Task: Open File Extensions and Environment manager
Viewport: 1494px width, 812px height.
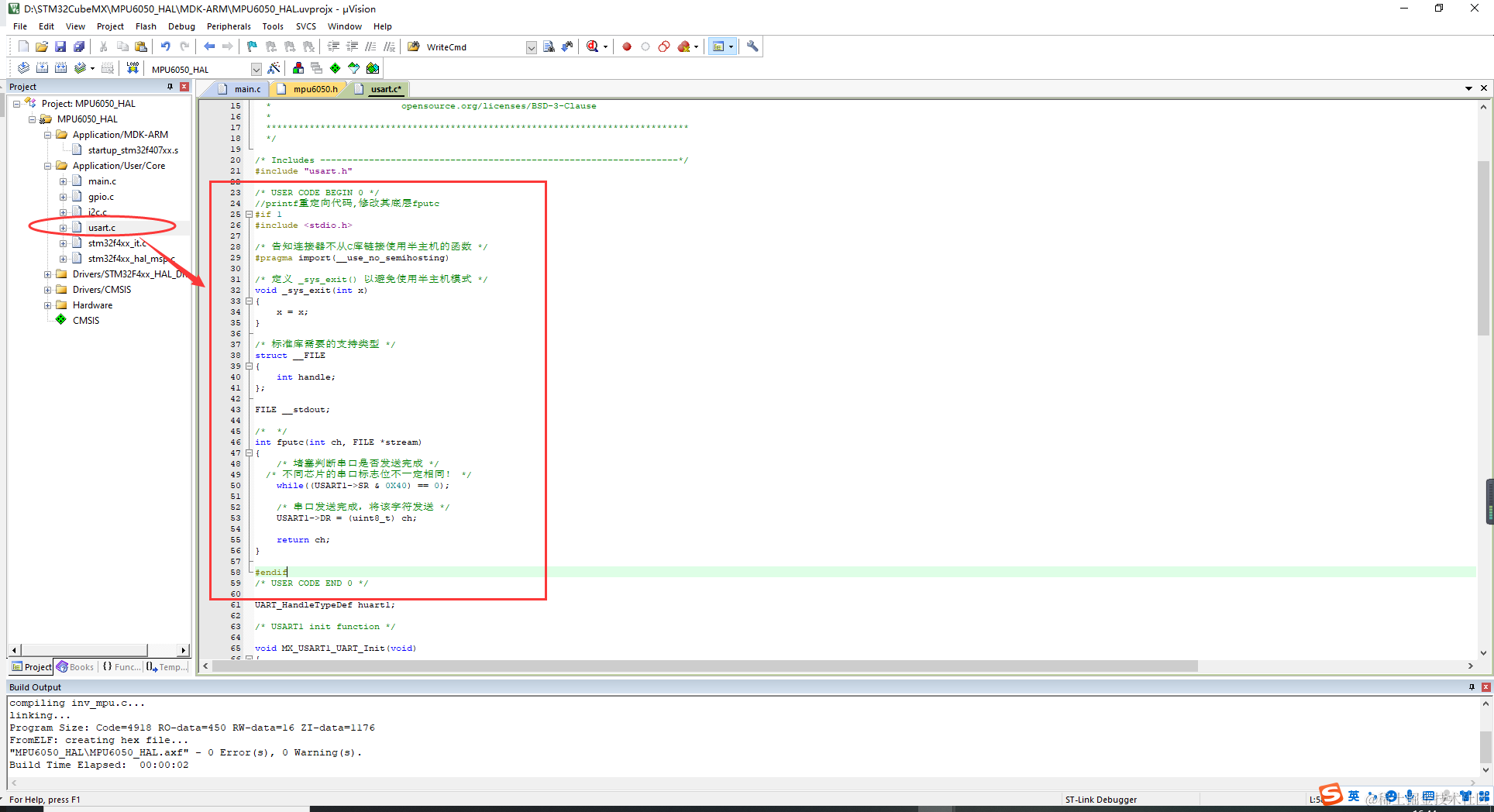Action: tap(298, 68)
